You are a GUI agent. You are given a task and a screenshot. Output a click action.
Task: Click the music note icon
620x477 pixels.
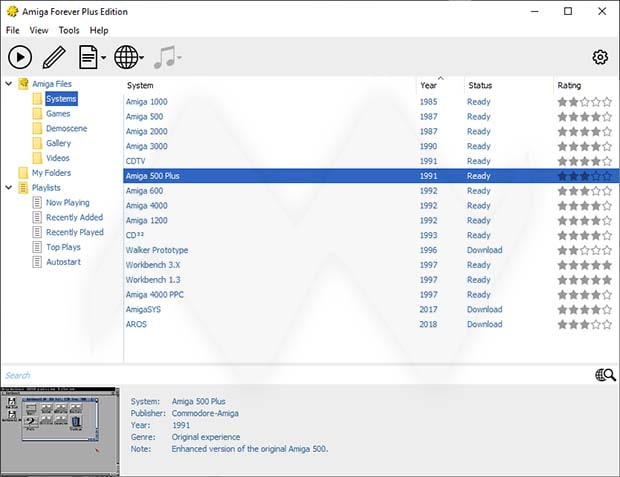coord(164,58)
